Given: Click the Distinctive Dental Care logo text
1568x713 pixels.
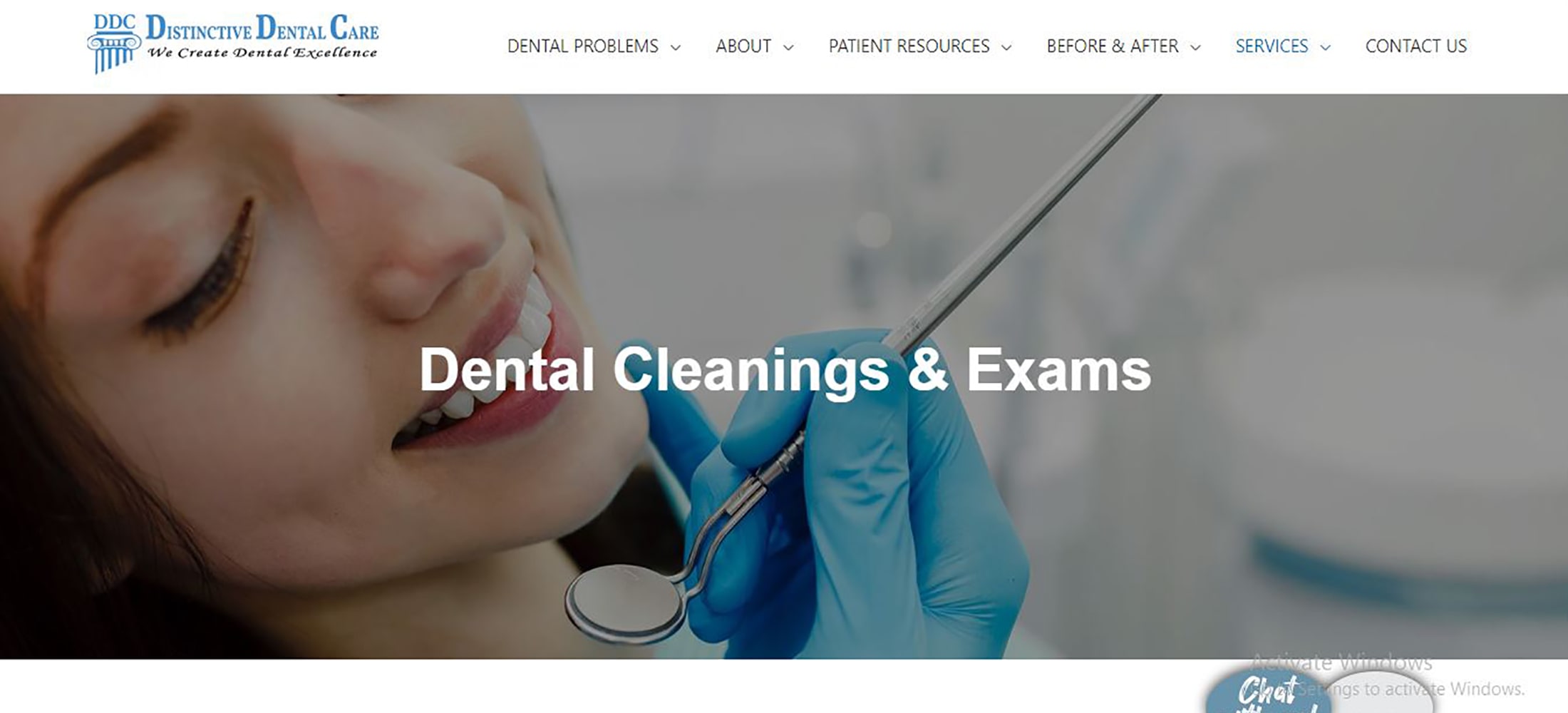Looking at the screenshot, I should tap(262, 29).
